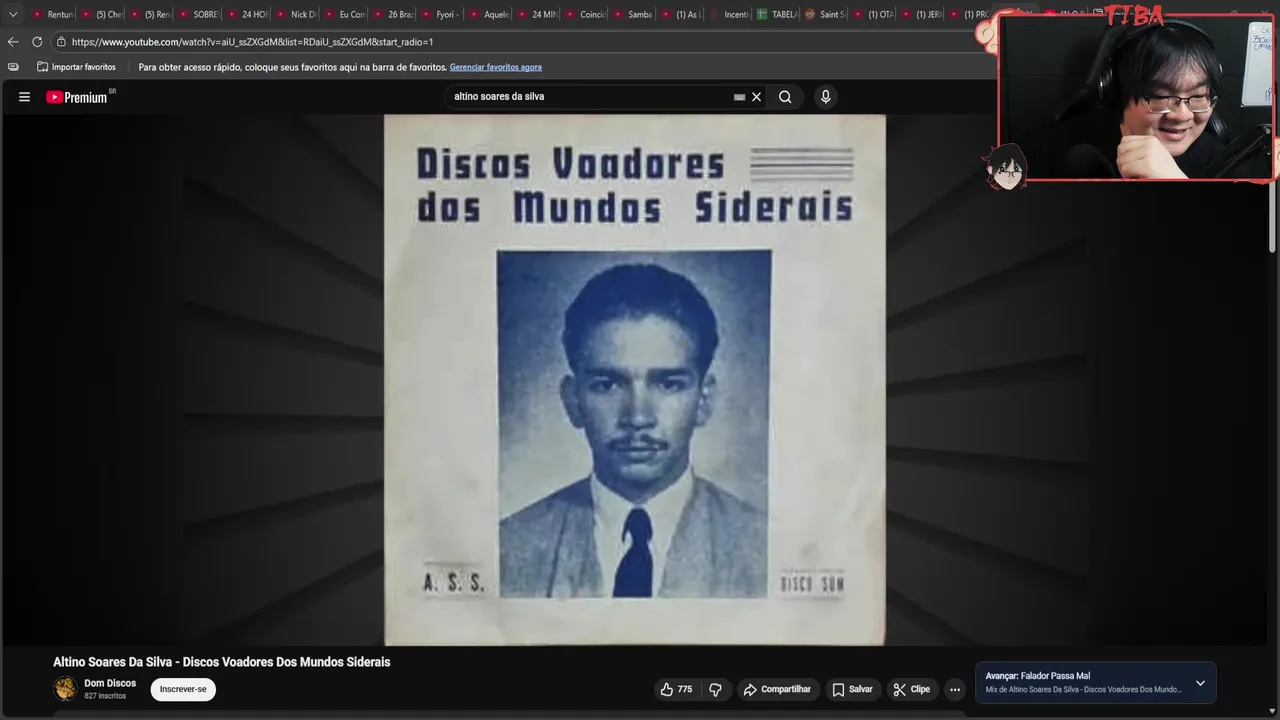1280x720 pixels.
Task: Save the video with Salvar
Action: pyautogui.click(x=853, y=689)
